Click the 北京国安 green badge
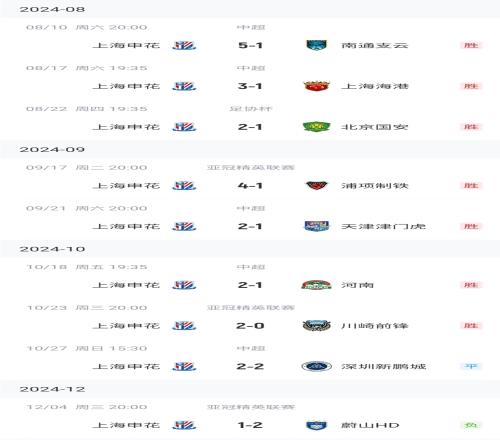 click(x=316, y=127)
